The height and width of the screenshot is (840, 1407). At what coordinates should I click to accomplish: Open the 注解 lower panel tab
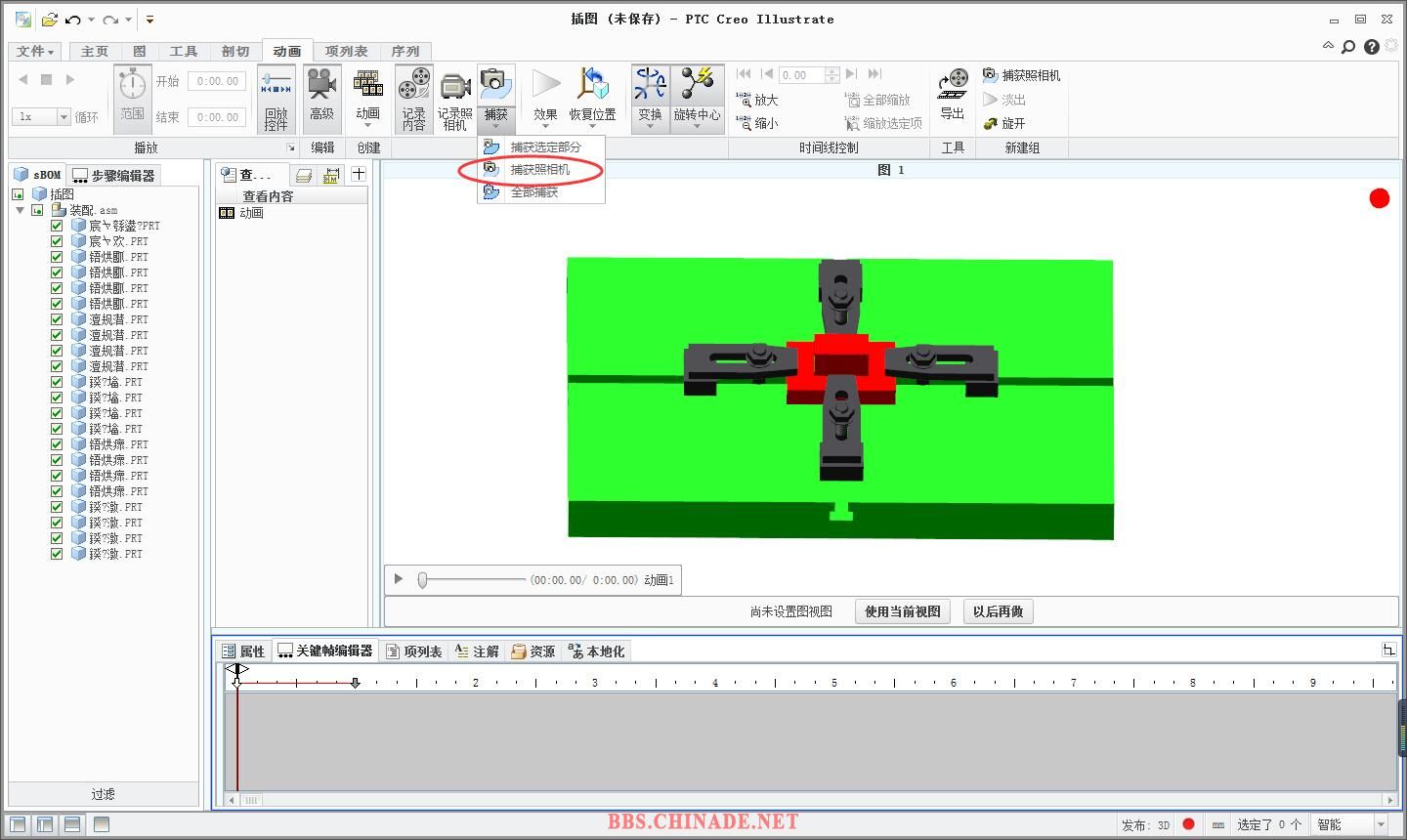pyautogui.click(x=477, y=651)
